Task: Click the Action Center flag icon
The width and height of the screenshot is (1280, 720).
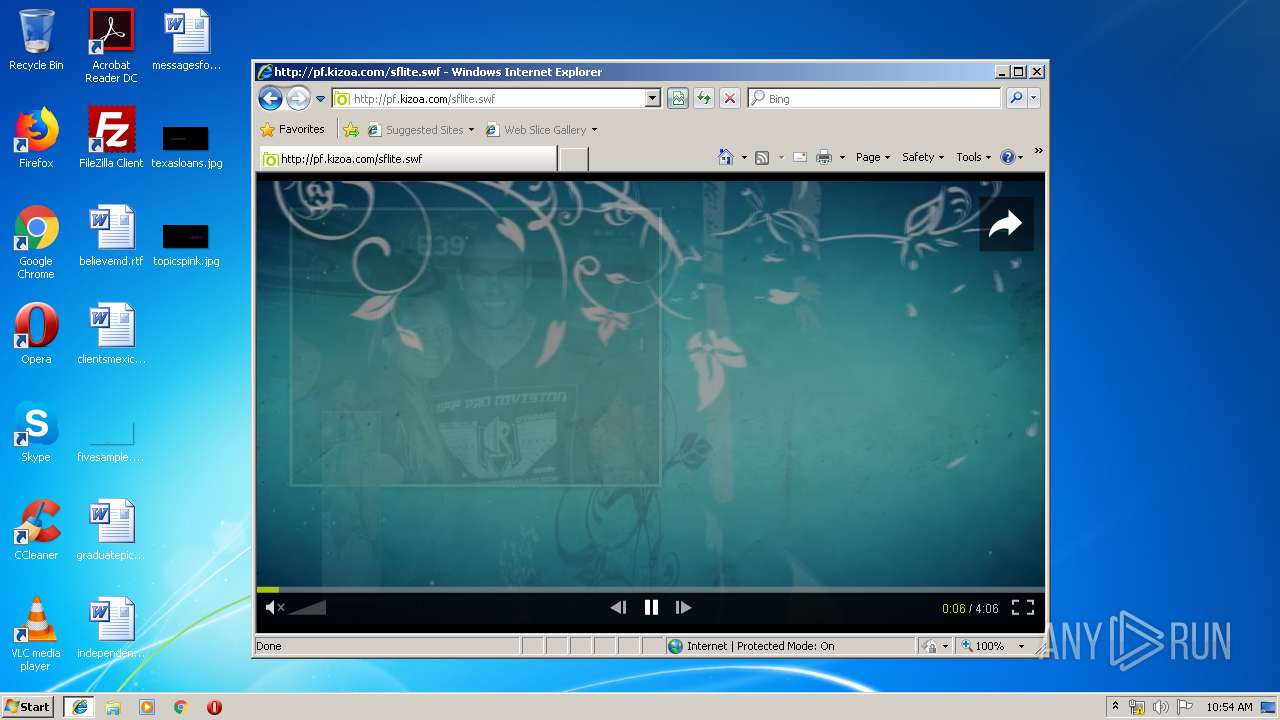Action: pos(1184,707)
